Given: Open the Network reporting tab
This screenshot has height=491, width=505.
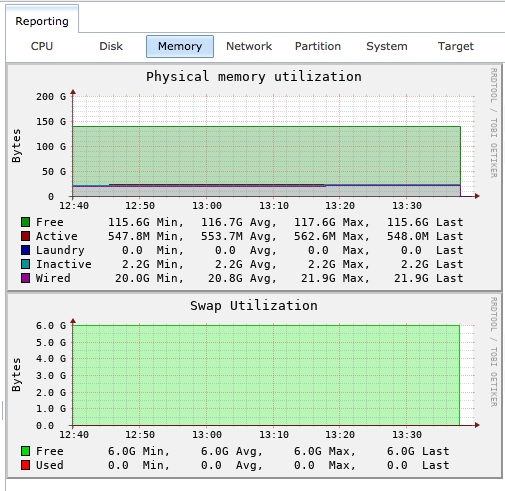Looking at the screenshot, I should 249,46.
